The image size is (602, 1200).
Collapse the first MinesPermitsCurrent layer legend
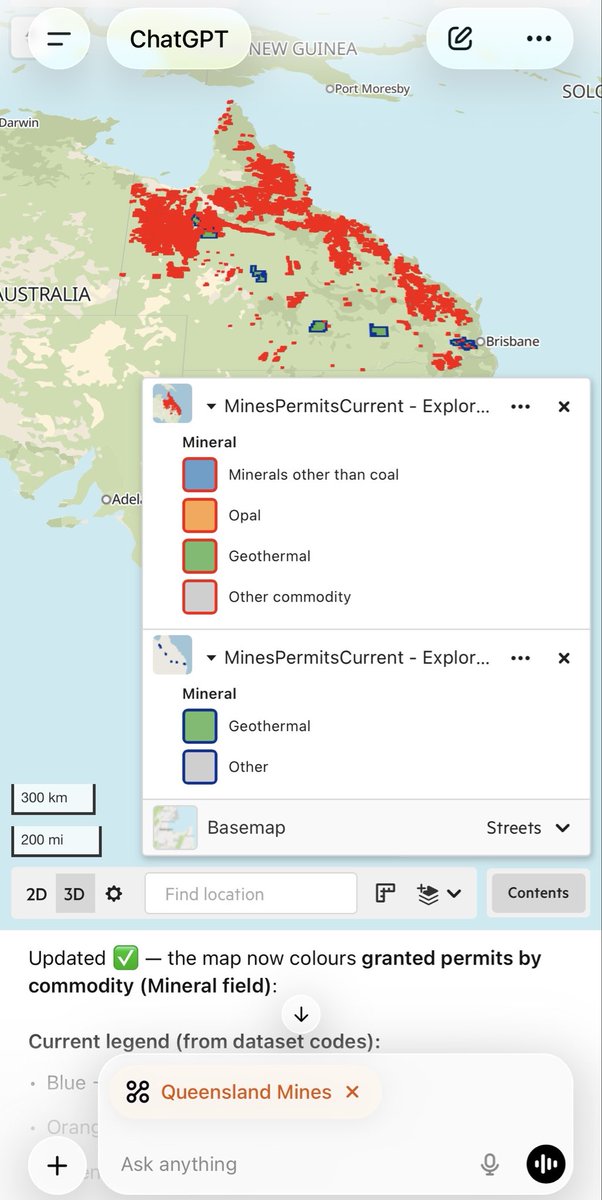(x=211, y=407)
